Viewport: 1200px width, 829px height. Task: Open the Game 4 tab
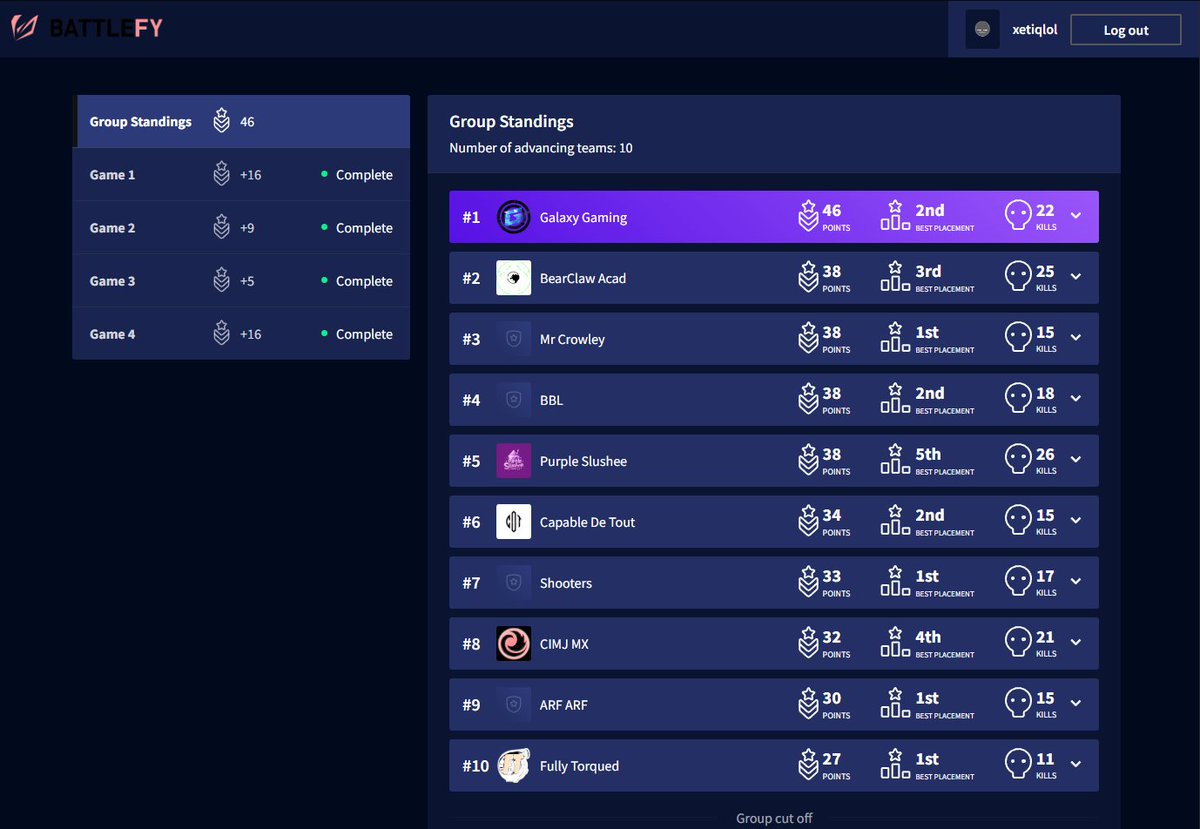pos(241,334)
